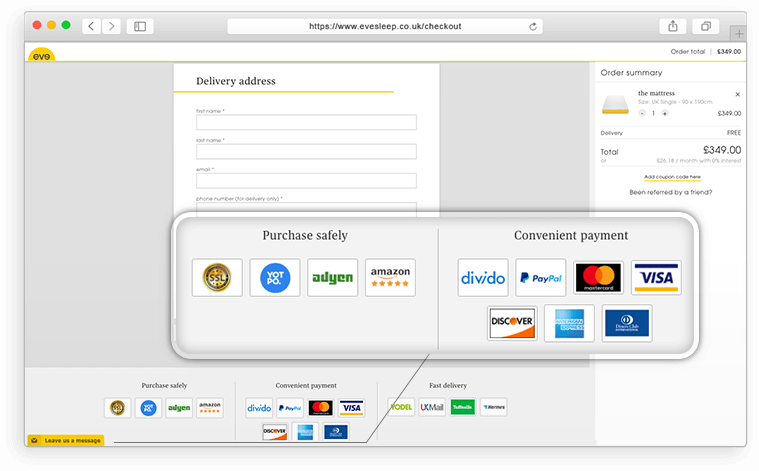Click the divido logo in the footer

click(259, 408)
